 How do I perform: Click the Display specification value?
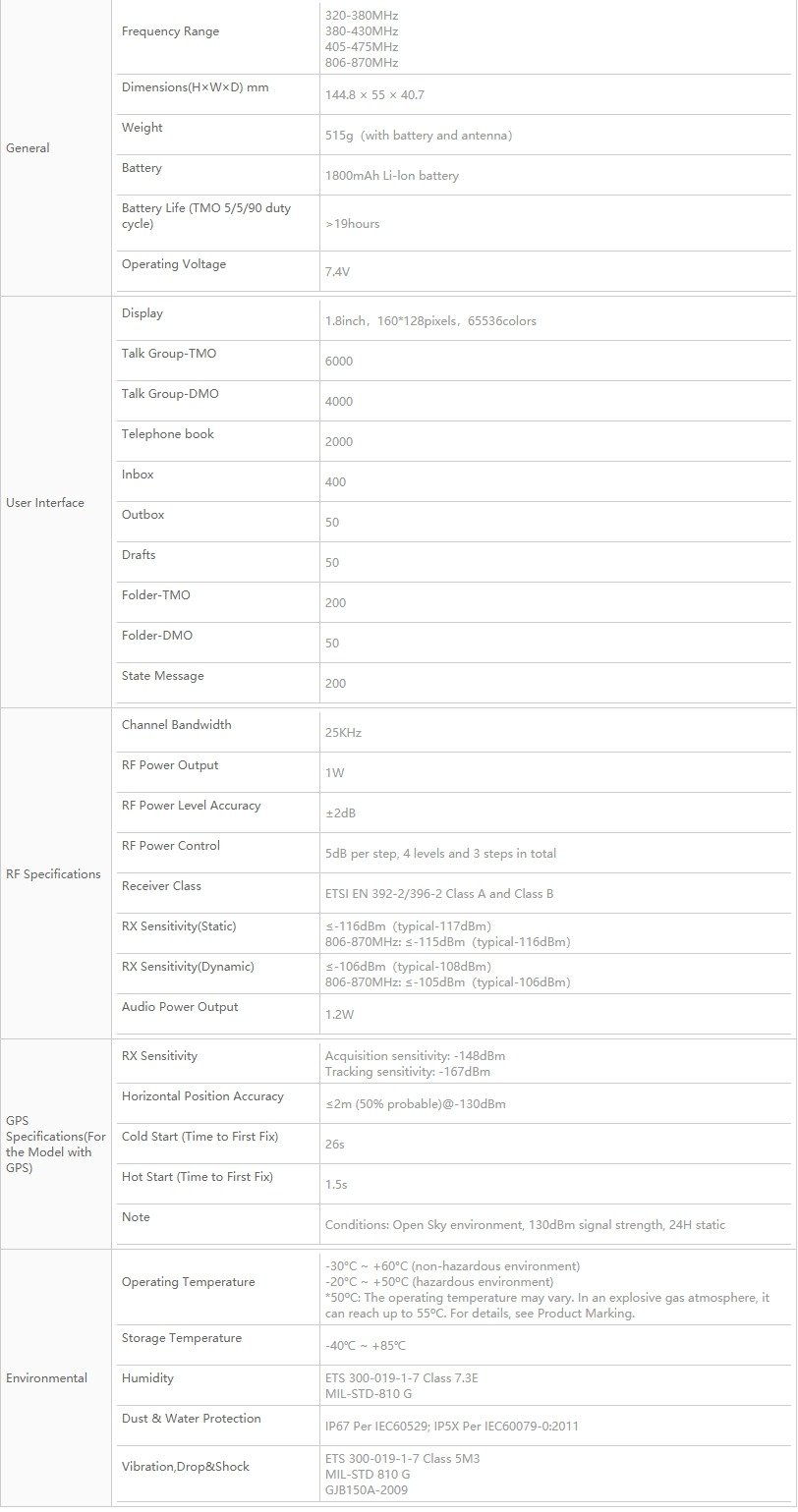430,321
